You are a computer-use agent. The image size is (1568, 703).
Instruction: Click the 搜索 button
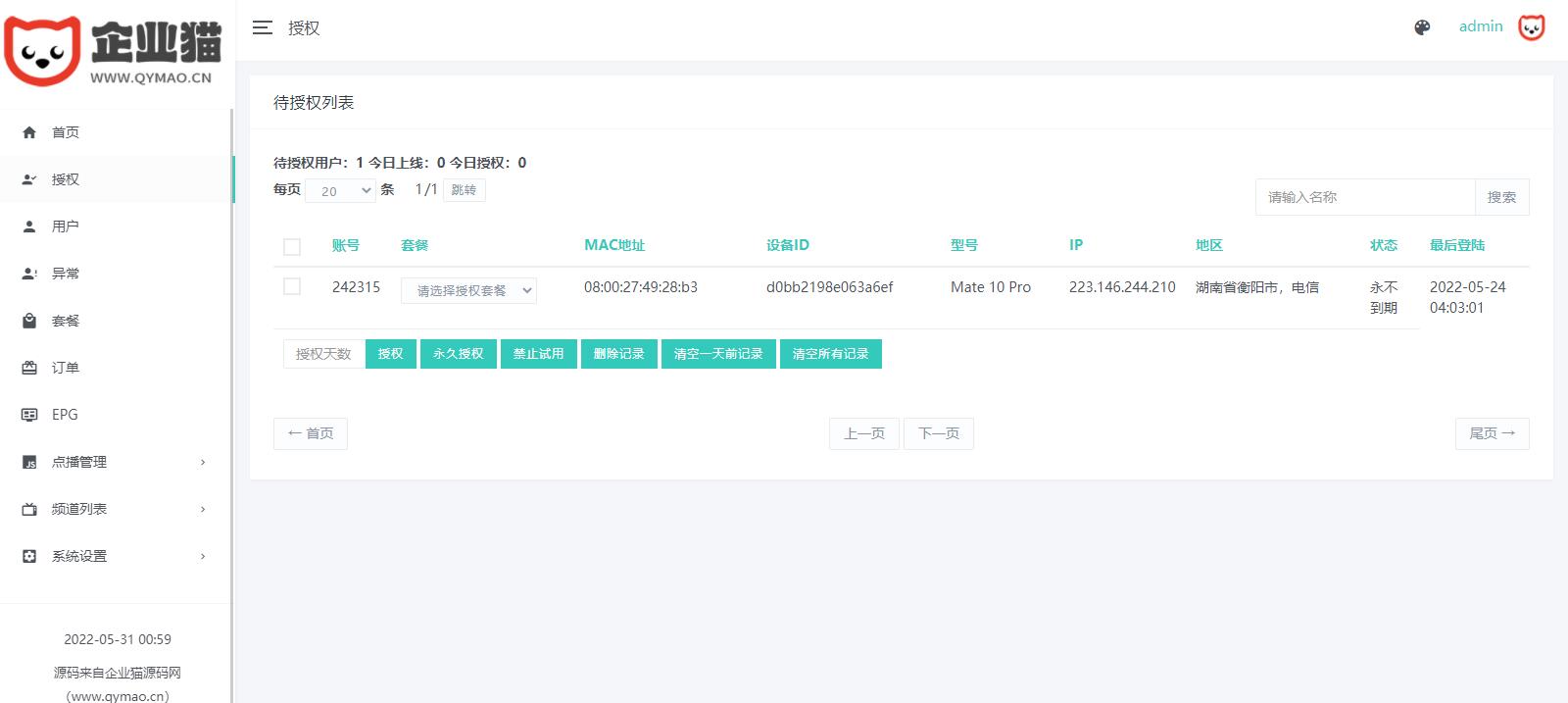pyautogui.click(x=1501, y=197)
